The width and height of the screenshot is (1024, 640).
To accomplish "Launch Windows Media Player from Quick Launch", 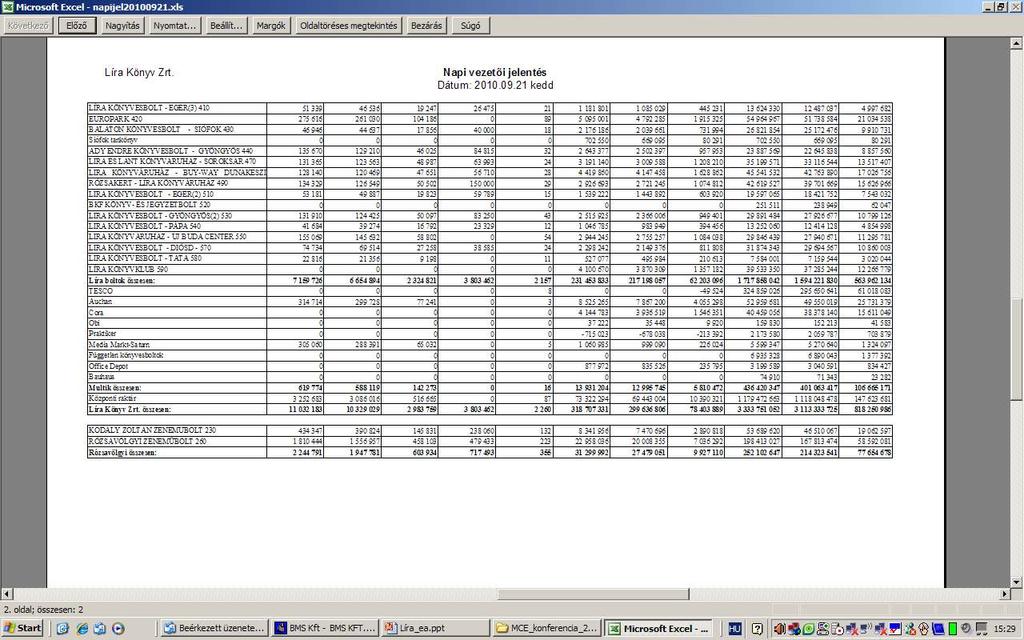I will (x=118, y=628).
